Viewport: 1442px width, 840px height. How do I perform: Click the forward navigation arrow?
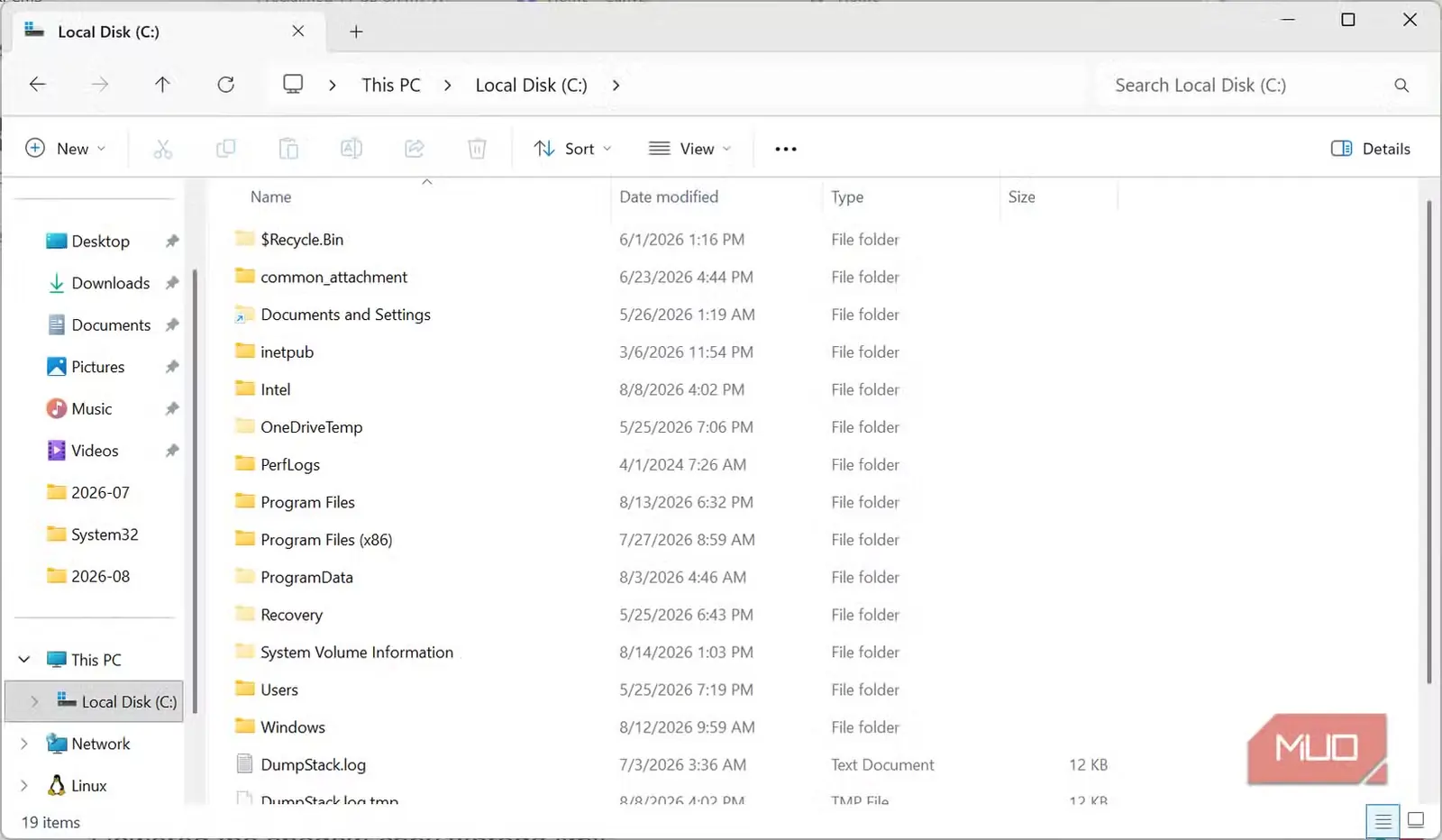click(x=100, y=85)
